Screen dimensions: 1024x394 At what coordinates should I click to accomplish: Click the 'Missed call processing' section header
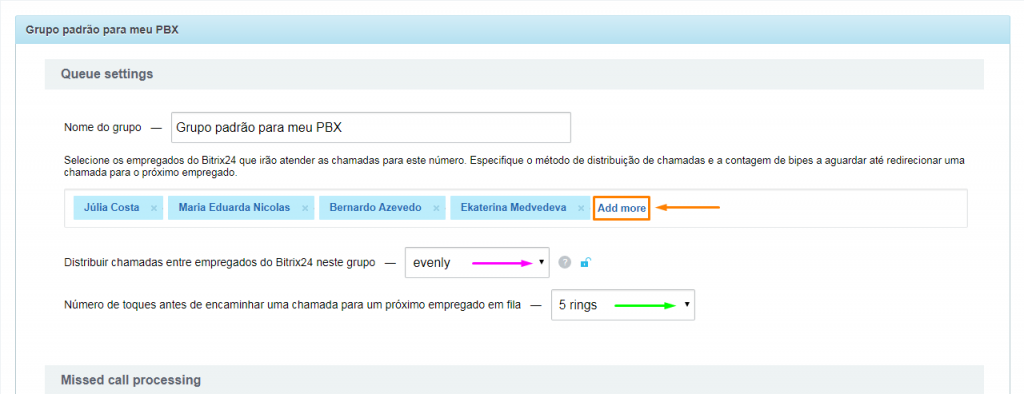[x=514, y=380]
